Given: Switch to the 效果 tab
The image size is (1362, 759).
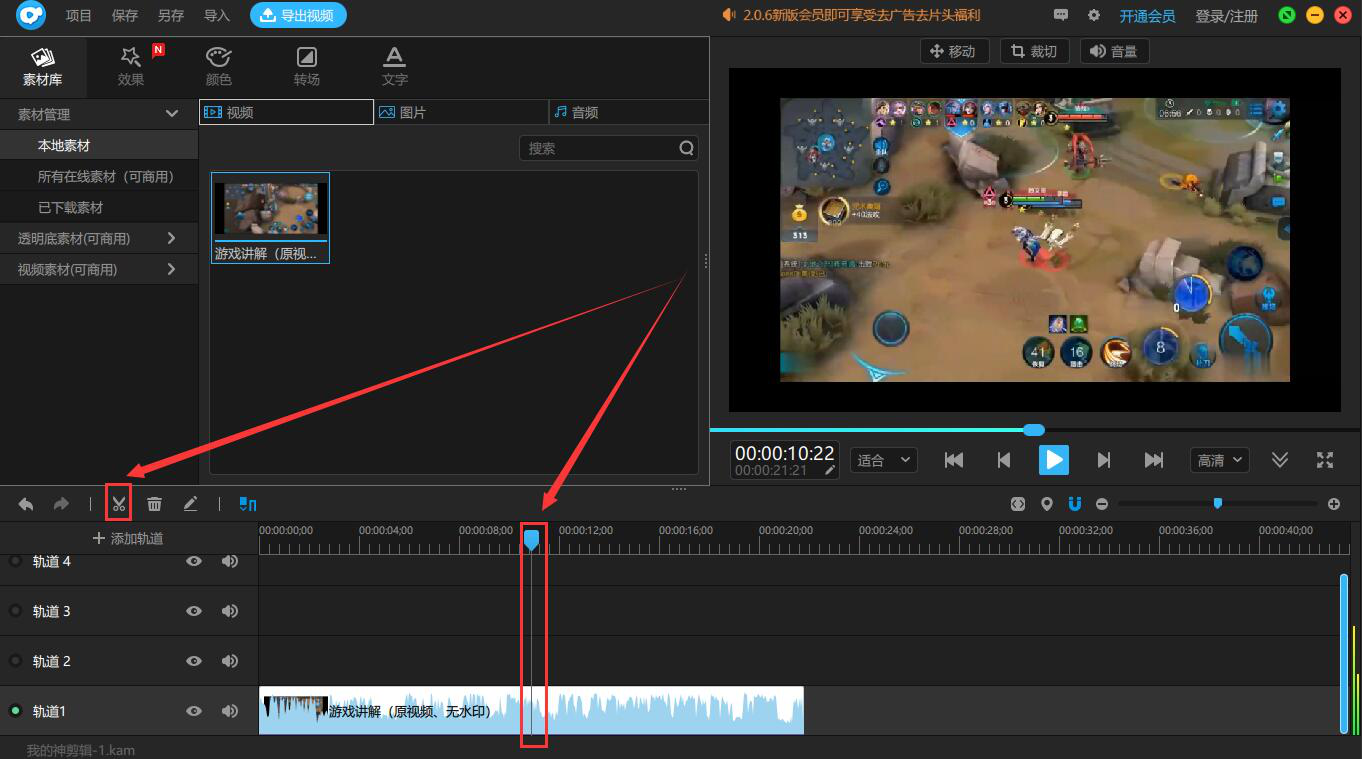Looking at the screenshot, I should coord(131,65).
